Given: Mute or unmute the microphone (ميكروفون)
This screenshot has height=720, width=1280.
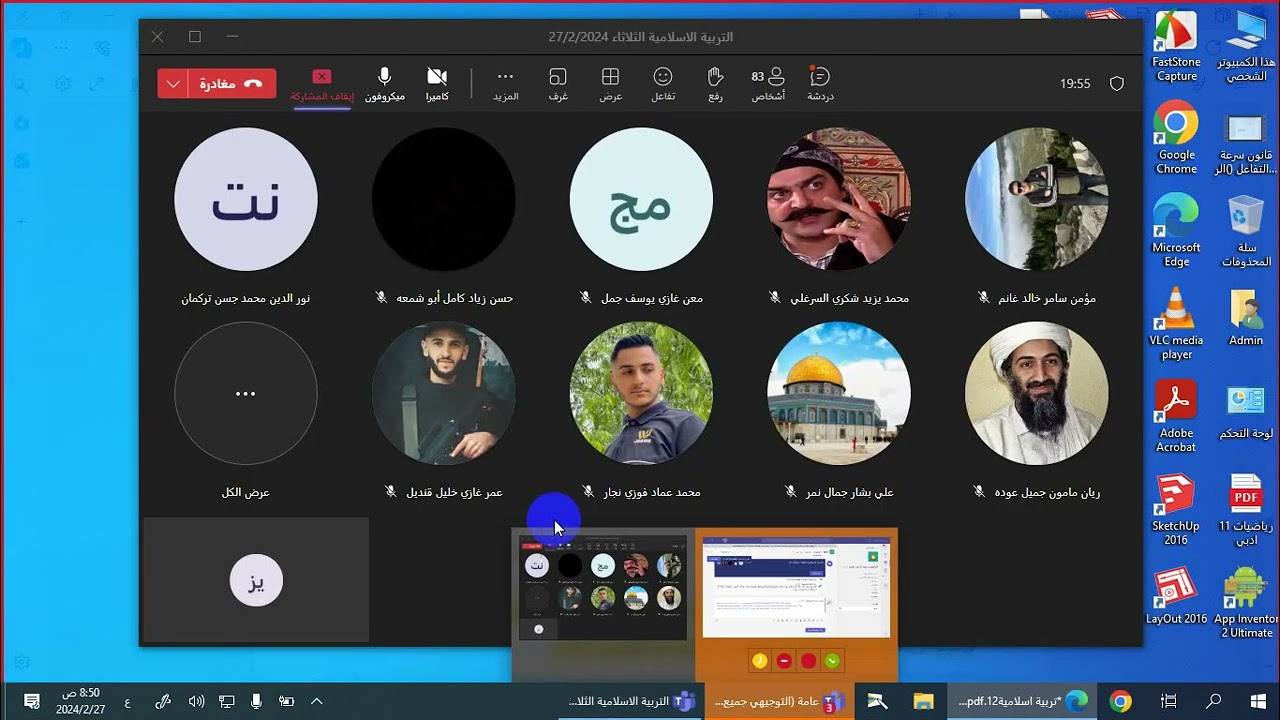Looking at the screenshot, I should (x=384, y=84).
